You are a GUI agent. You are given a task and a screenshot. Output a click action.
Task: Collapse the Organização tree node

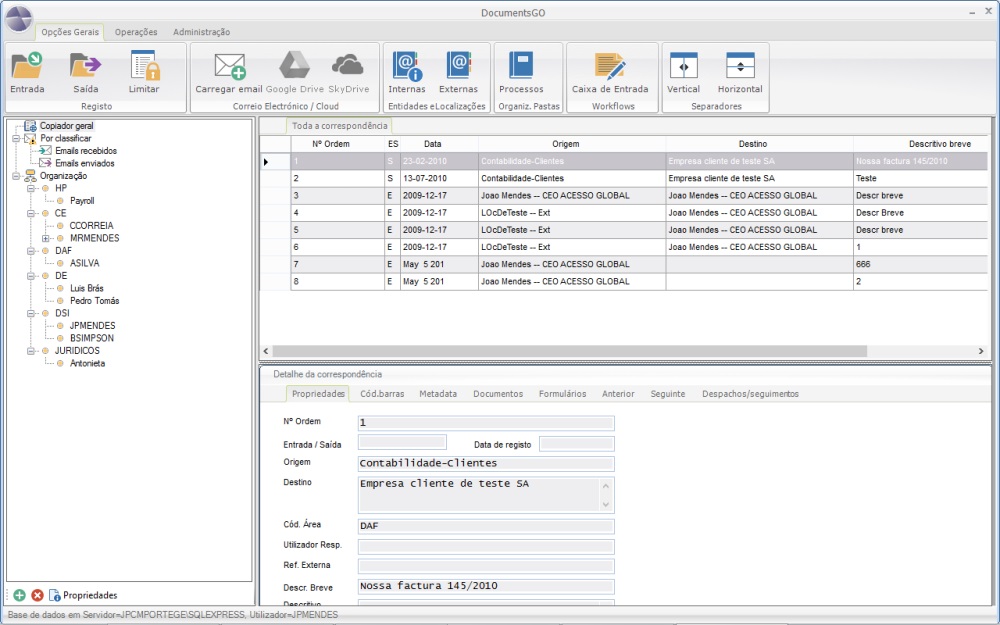[x=16, y=176]
